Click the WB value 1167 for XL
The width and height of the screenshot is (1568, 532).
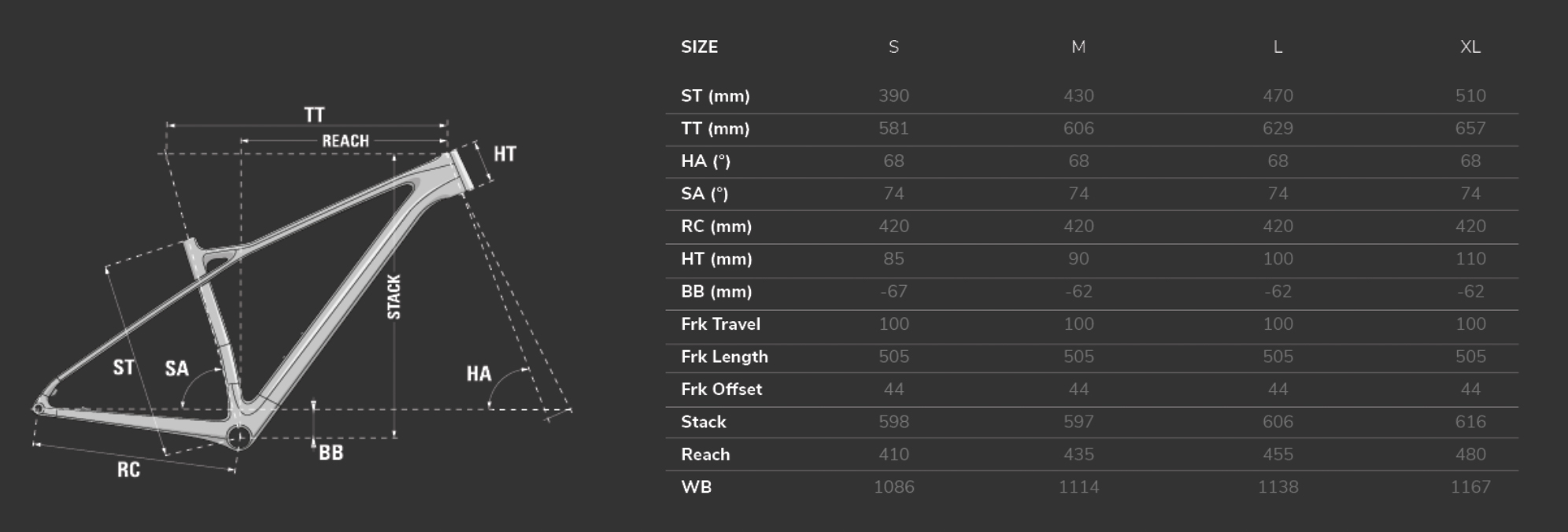coord(1470,487)
